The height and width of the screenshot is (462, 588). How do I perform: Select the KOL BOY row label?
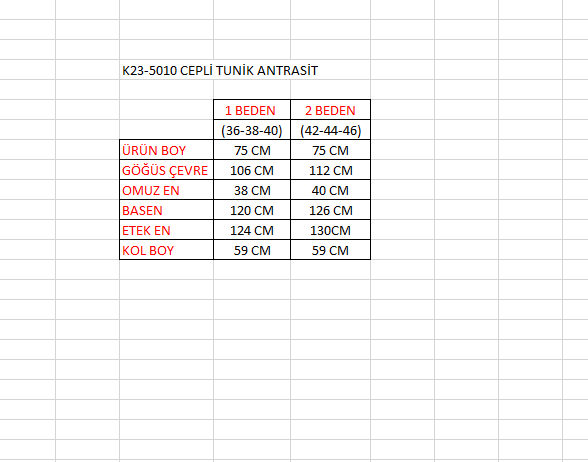(x=166, y=250)
